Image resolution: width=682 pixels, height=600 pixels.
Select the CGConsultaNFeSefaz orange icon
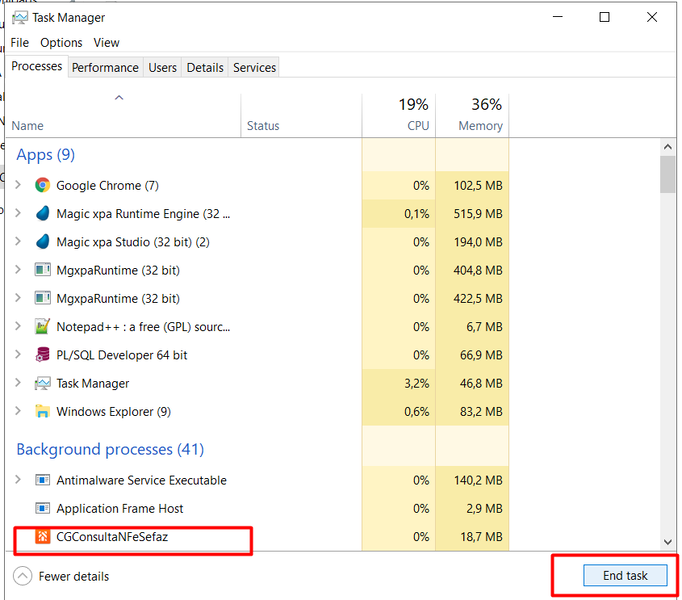tap(42, 536)
